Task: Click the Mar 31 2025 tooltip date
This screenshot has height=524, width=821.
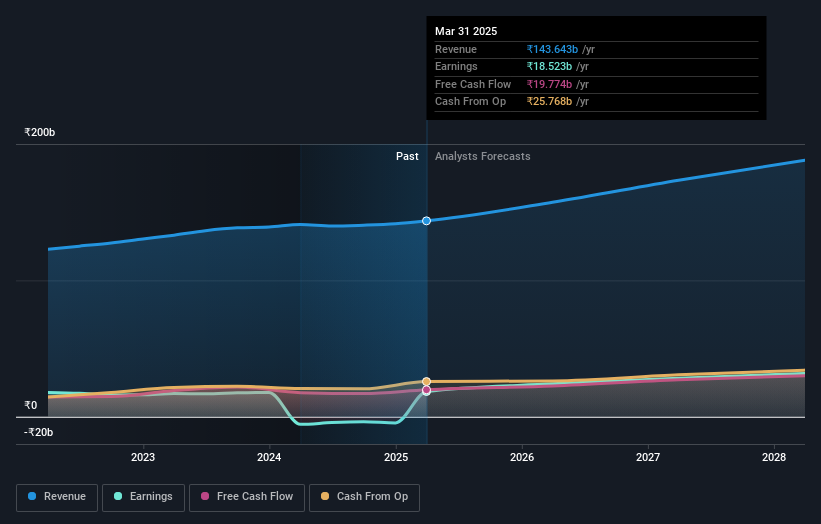Action: 466,31
